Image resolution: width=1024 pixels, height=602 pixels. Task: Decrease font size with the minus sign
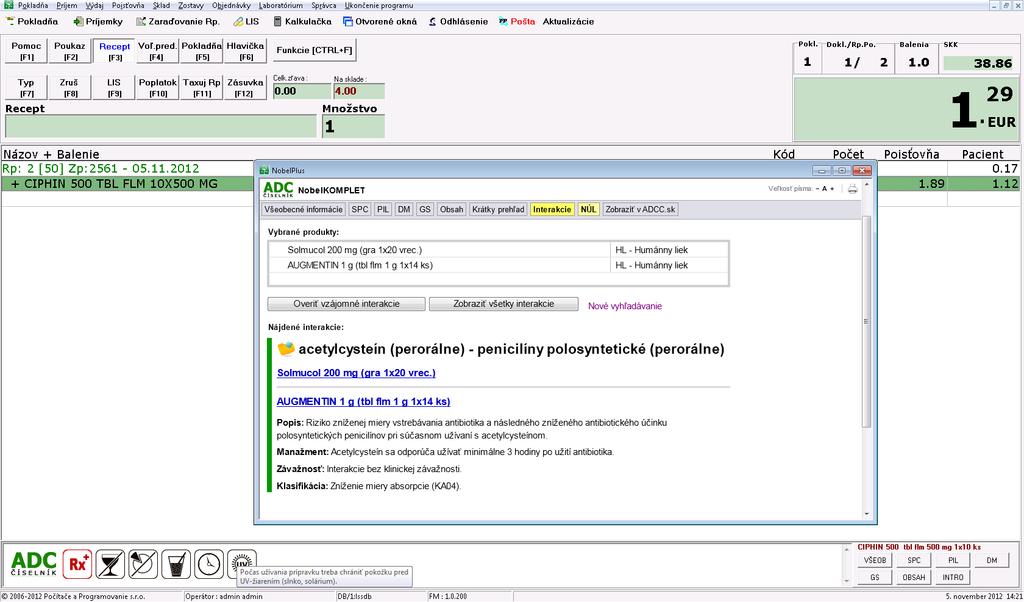coord(818,189)
